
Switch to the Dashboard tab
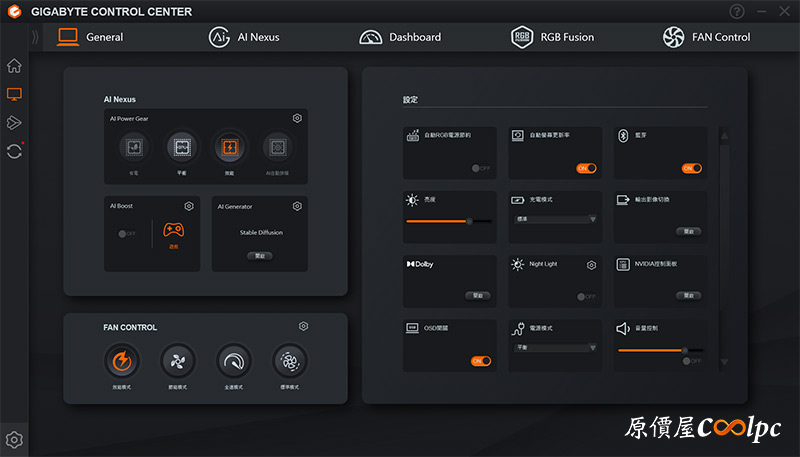click(x=400, y=37)
